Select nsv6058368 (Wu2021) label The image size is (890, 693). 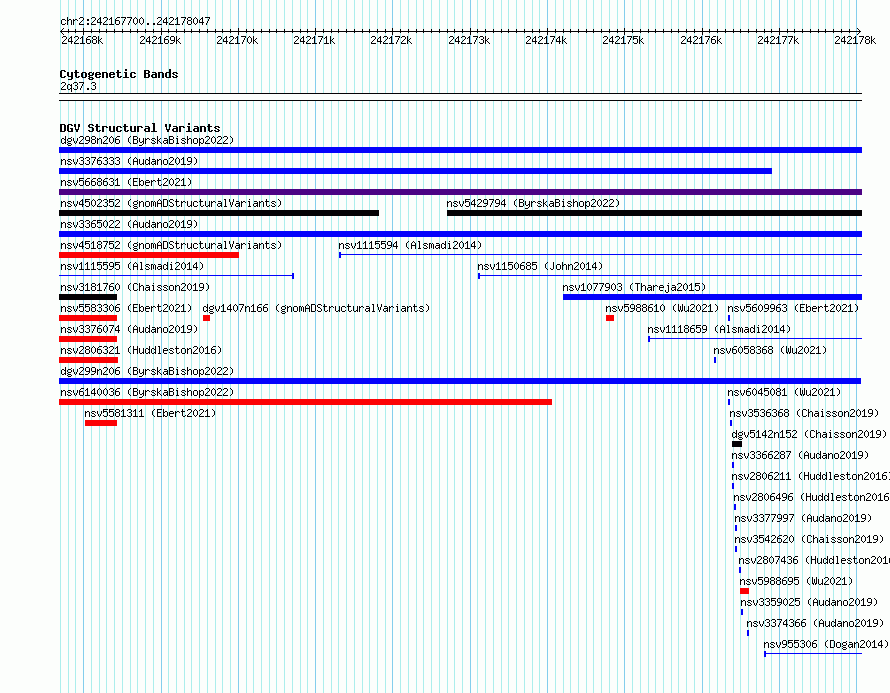(x=770, y=350)
